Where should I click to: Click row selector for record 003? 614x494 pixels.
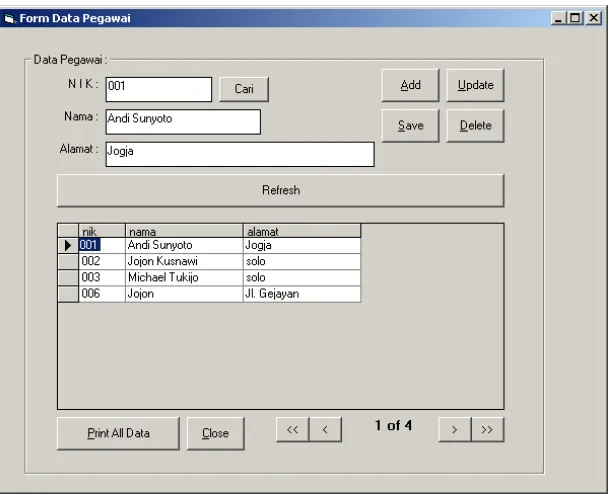click(x=68, y=278)
